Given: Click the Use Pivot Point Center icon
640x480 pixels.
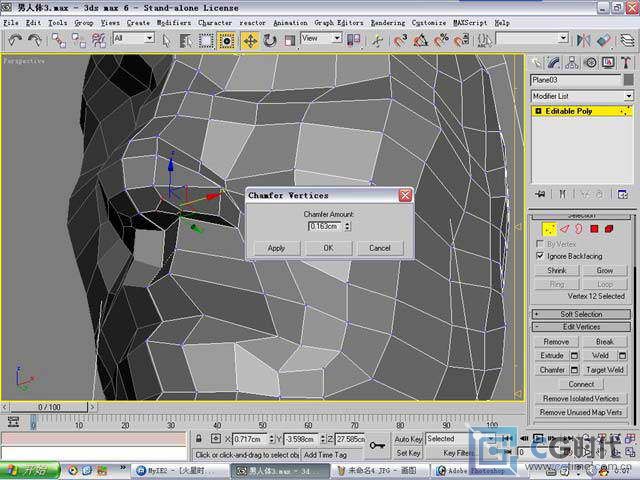Looking at the screenshot, I should [353, 40].
